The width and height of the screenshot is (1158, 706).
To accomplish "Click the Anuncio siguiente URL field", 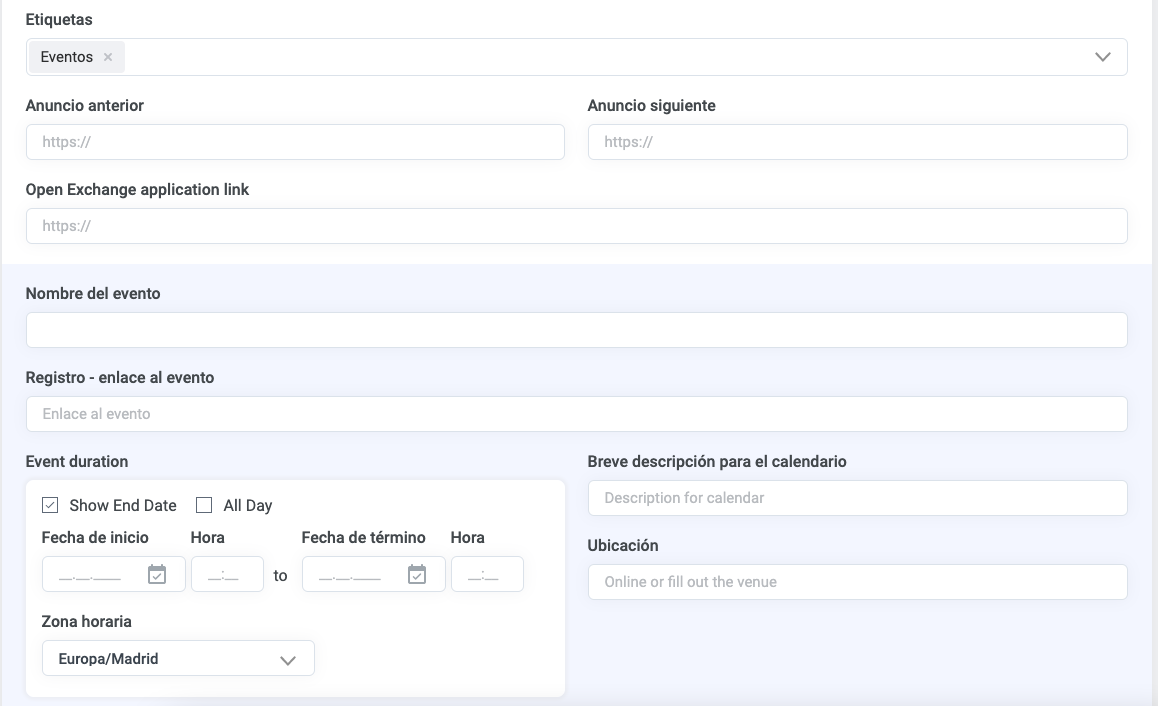I will (857, 142).
